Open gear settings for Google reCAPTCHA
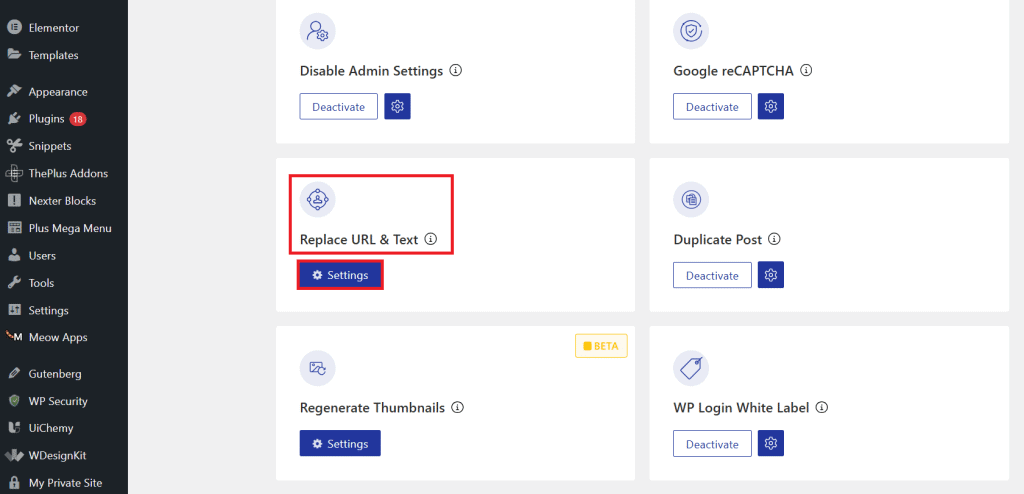This screenshot has width=1024, height=494. 771,107
